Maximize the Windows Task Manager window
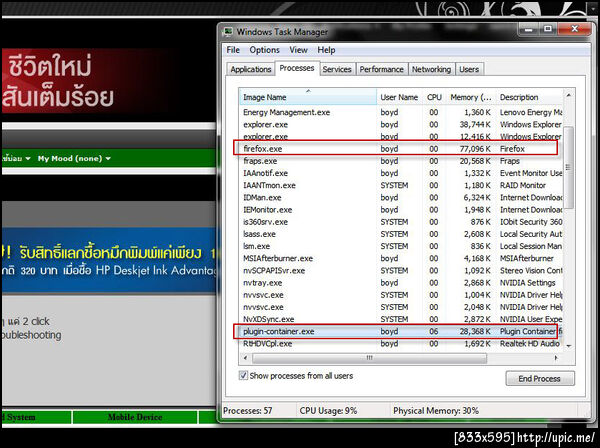The image size is (600, 448). click(x=548, y=29)
